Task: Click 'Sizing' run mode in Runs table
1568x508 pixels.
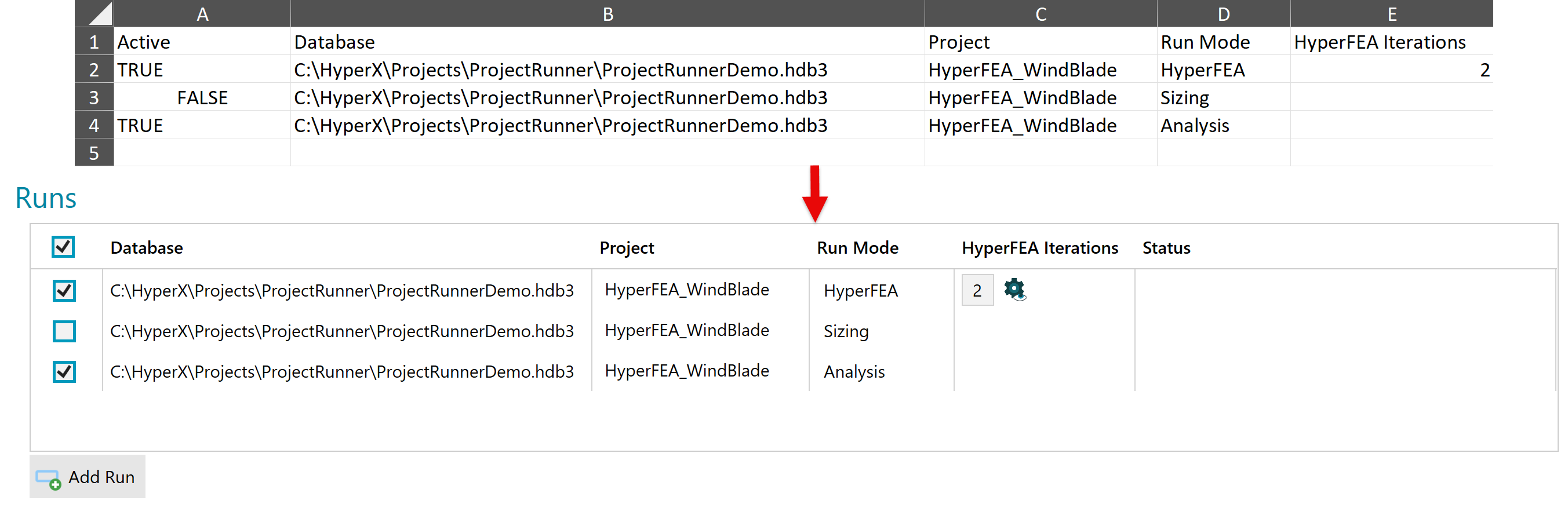Action: click(846, 331)
